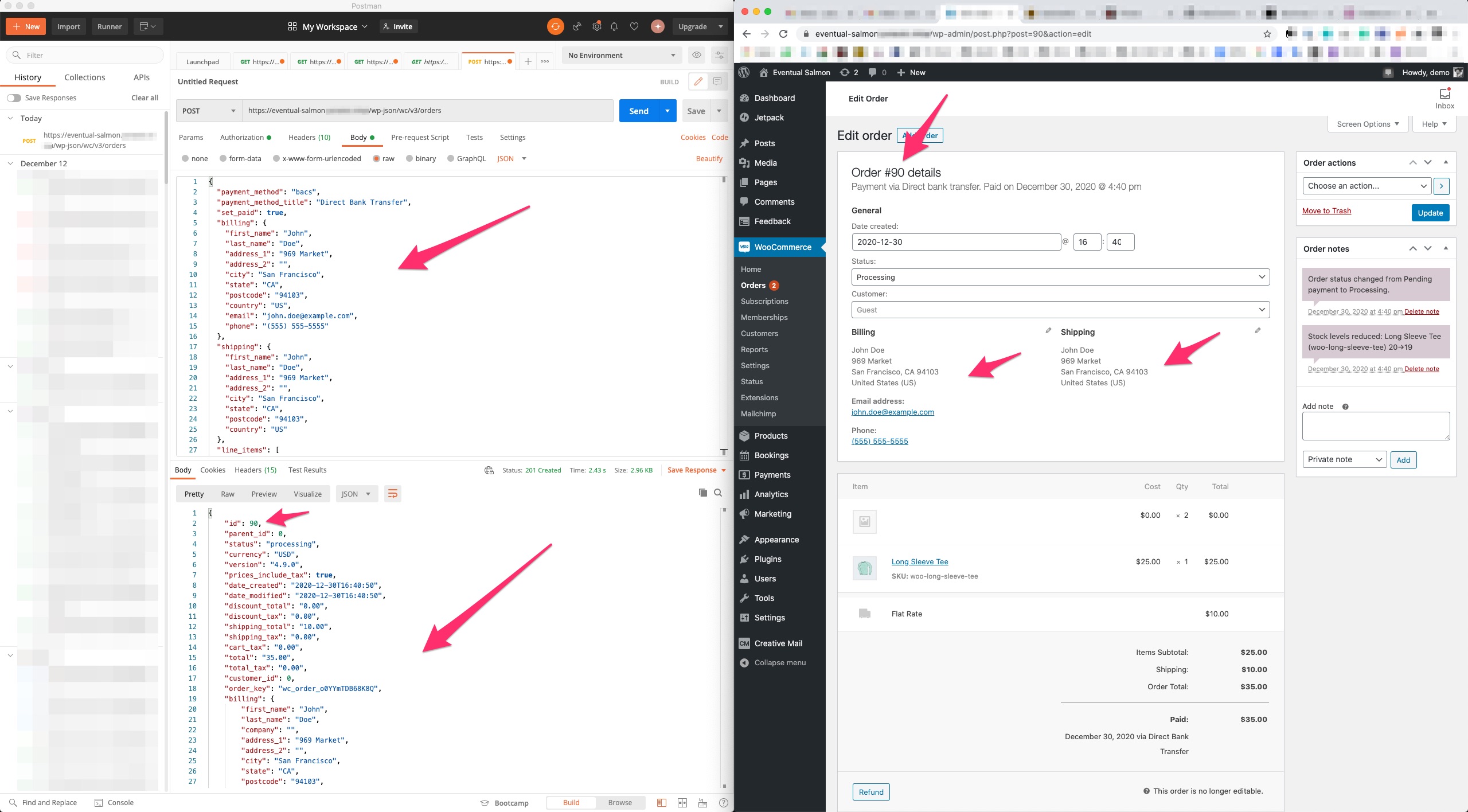This screenshot has width=1468, height=812.
Task: Click Beautify link
Action: 709,159
